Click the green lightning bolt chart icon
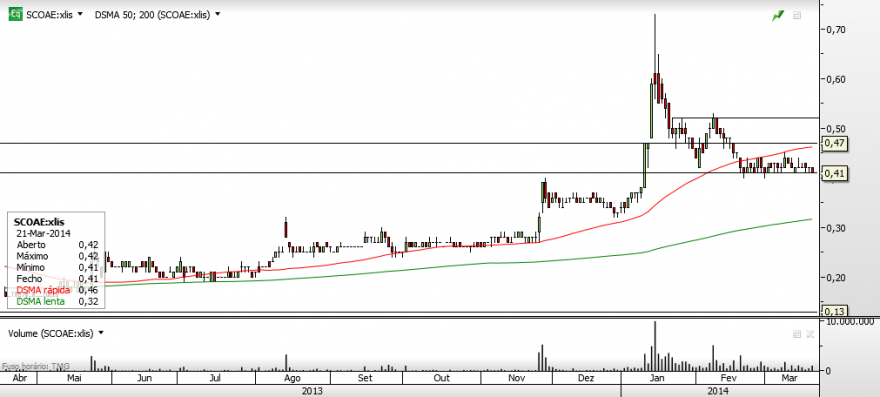 [777, 16]
